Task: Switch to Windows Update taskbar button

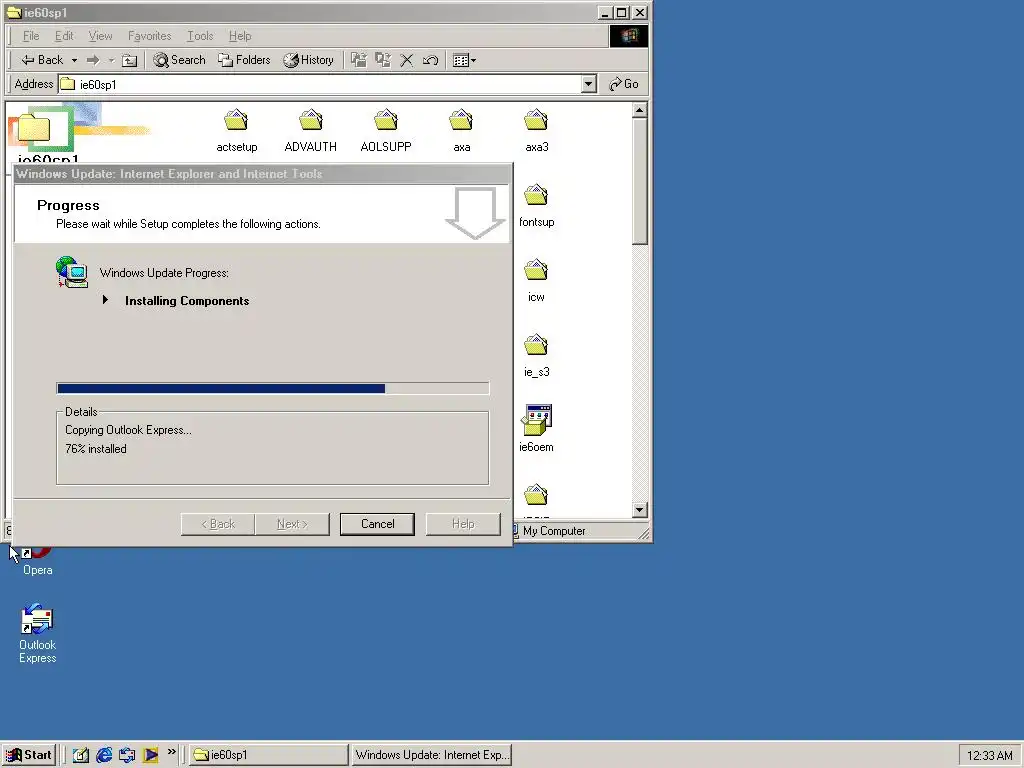Action: pos(432,755)
